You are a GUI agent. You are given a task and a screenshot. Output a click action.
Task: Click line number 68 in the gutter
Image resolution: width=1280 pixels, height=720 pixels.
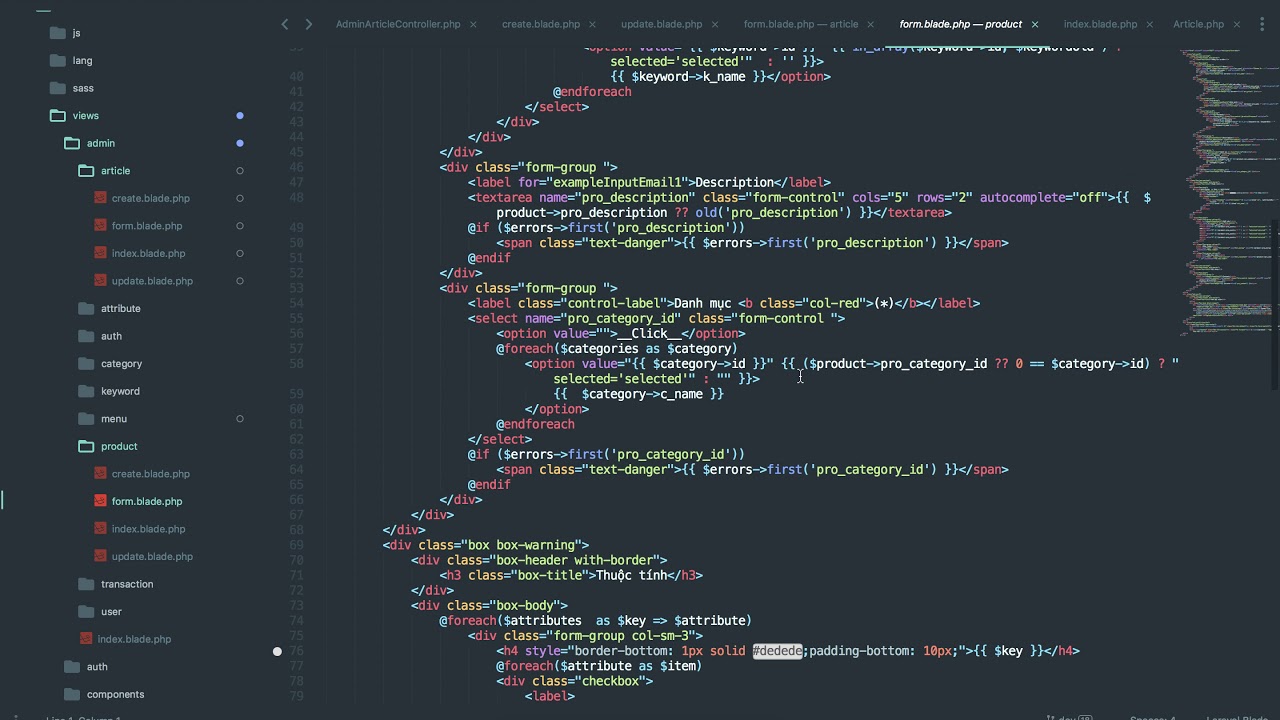296,530
